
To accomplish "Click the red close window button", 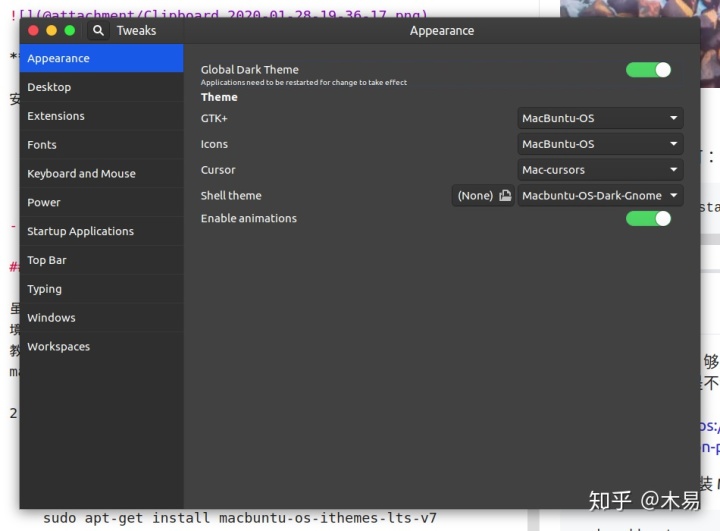I will (x=33, y=31).
